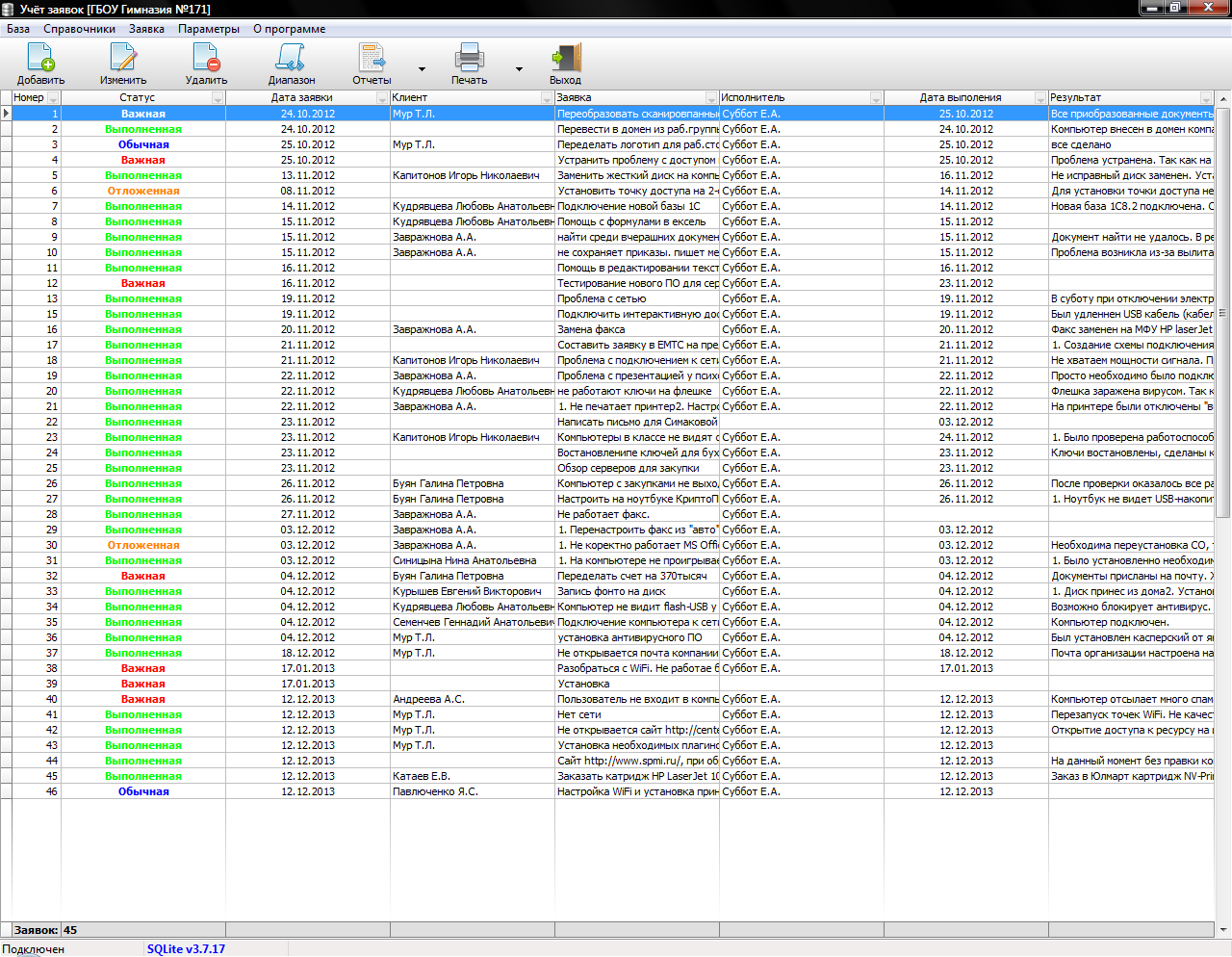Open the Справочники menu
The width and height of the screenshot is (1232, 957).
click(x=79, y=29)
